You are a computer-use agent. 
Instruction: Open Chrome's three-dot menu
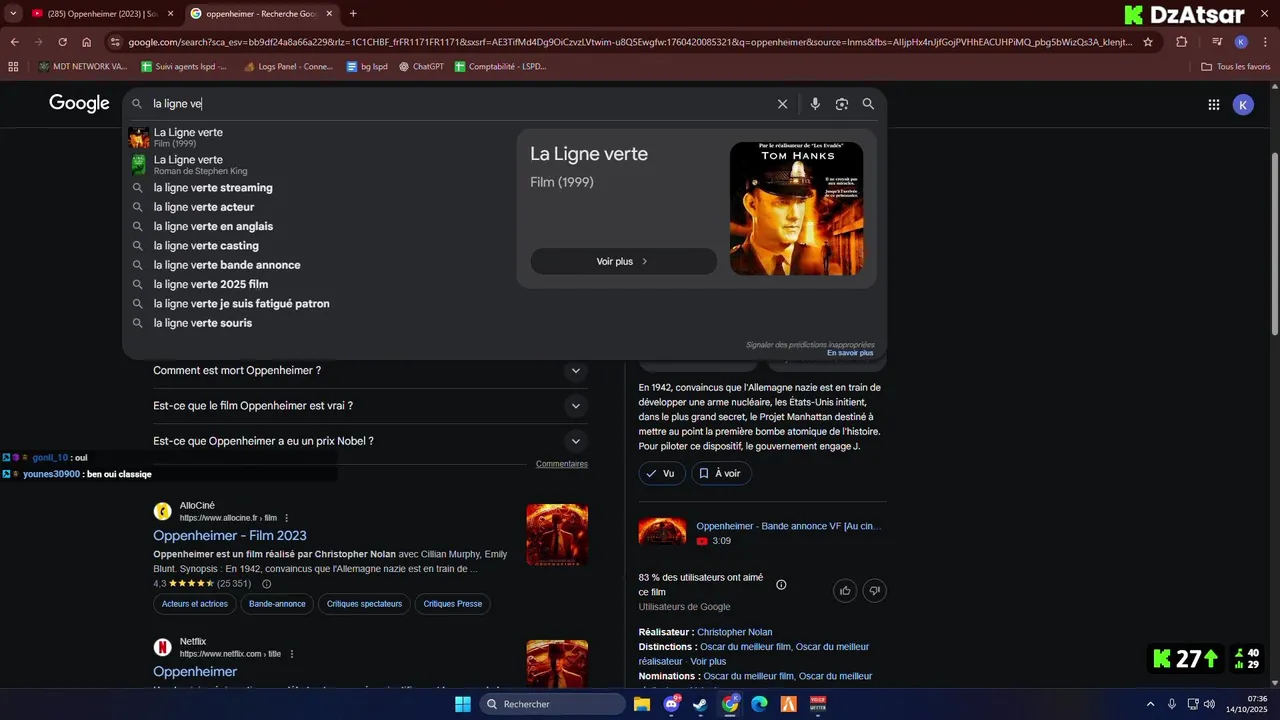[1264, 42]
